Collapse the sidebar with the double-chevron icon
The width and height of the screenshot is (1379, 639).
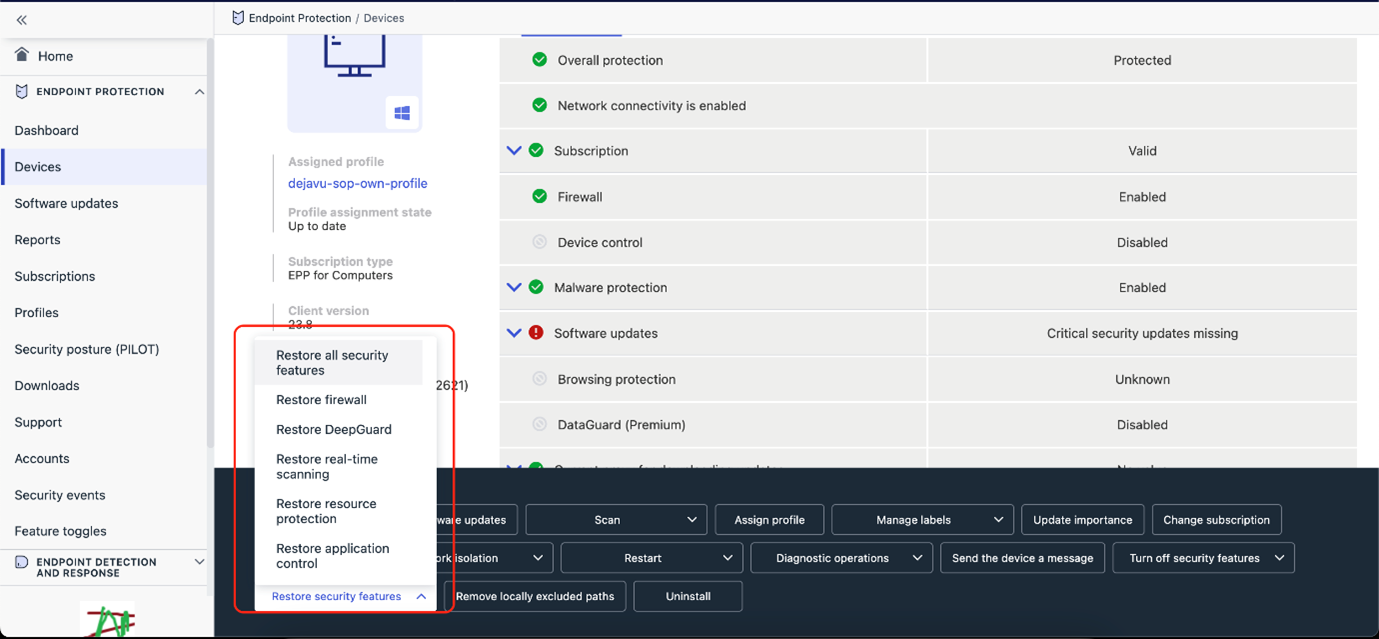[x=22, y=20]
